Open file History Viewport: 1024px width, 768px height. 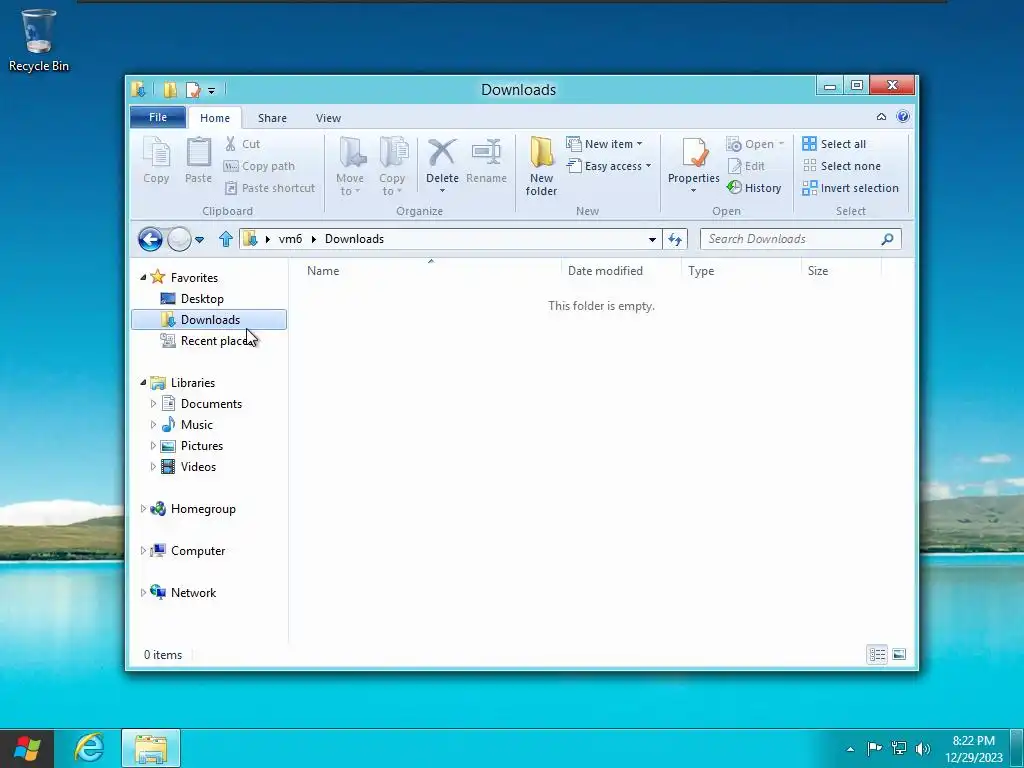point(754,188)
